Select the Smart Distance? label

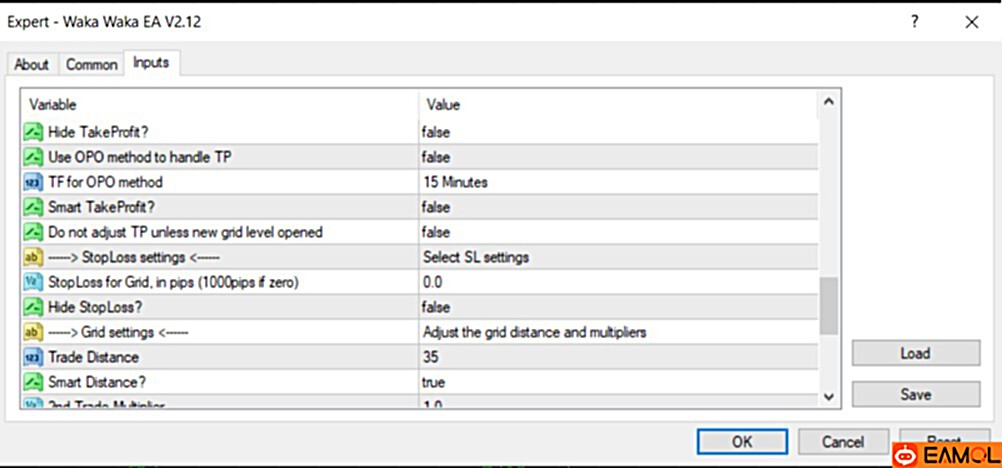click(x=96, y=382)
